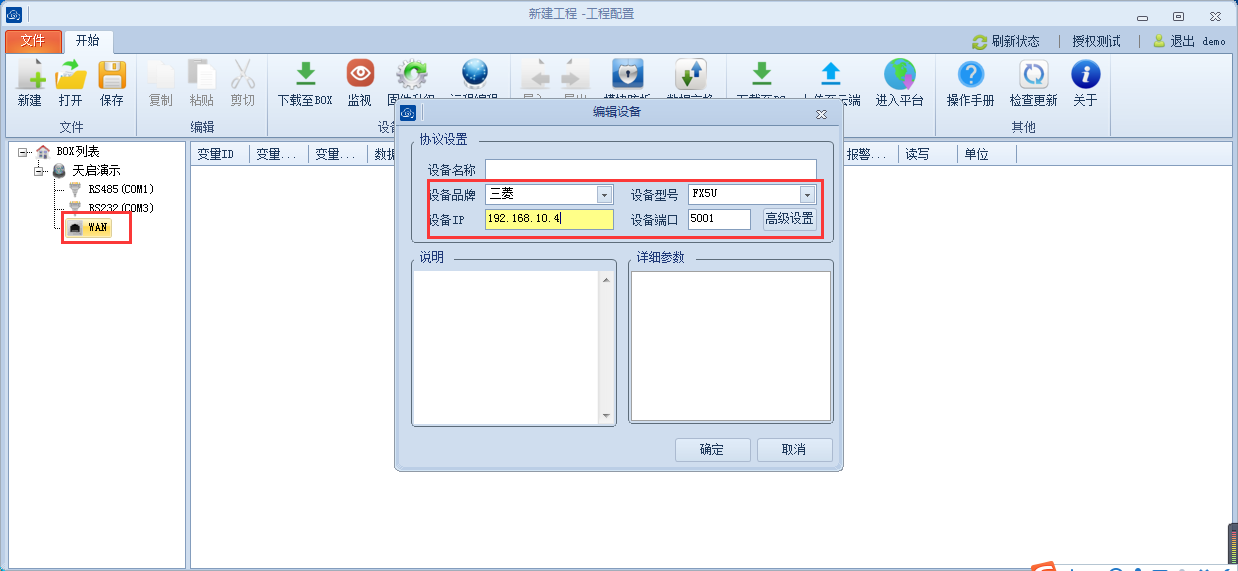The height and width of the screenshot is (571, 1238).
Task: Click the download to PC green arrow icon
Action: pyautogui.click(x=761, y=75)
